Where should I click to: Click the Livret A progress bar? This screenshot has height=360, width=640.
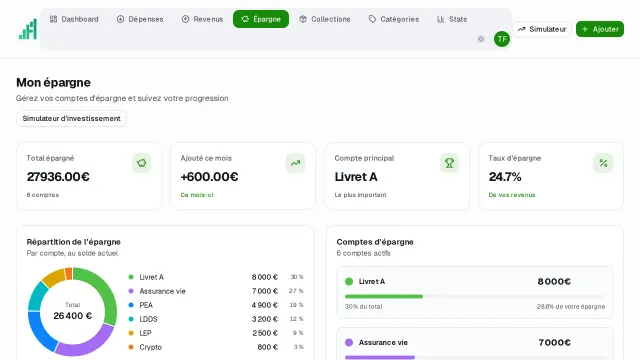(474, 296)
